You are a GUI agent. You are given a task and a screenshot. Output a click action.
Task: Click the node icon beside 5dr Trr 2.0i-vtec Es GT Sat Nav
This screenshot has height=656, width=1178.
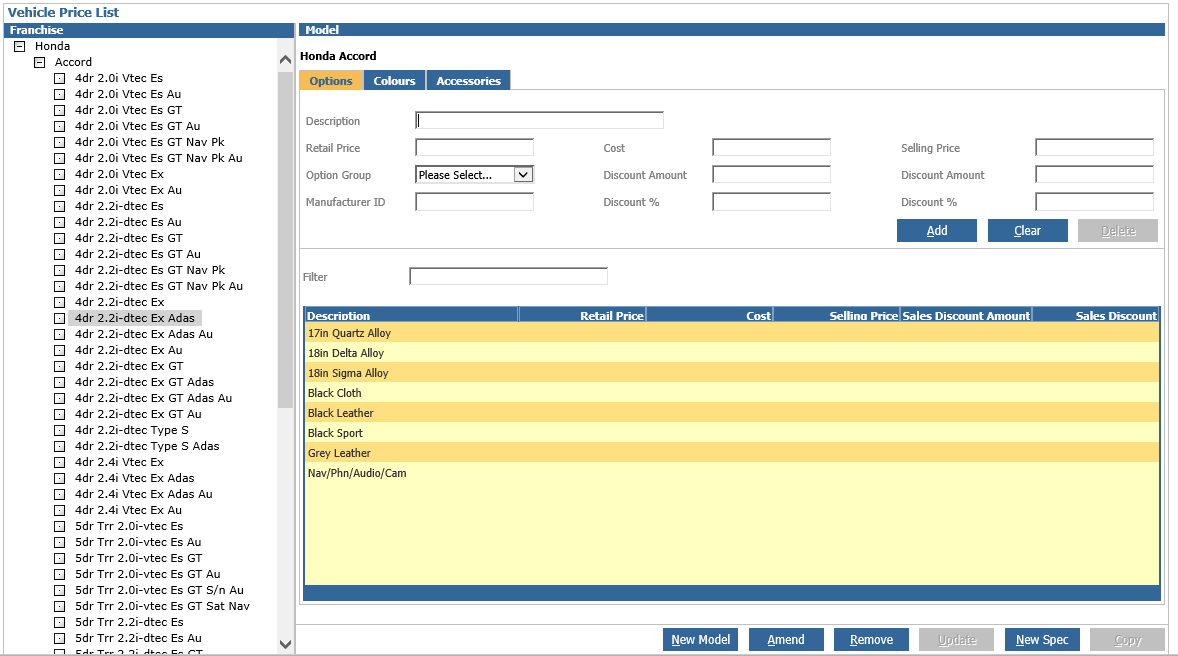[59, 607]
